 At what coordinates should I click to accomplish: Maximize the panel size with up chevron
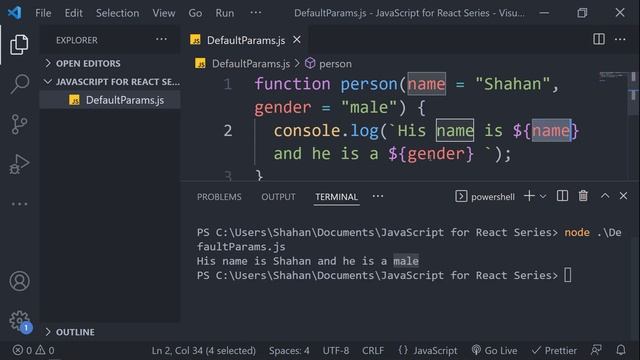[605, 196]
